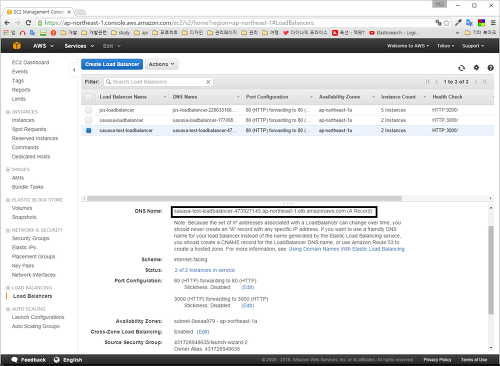The image size is (500, 366).
Task: Collapse the ELASTIC BLOCK STORE section
Action: (x=8, y=200)
